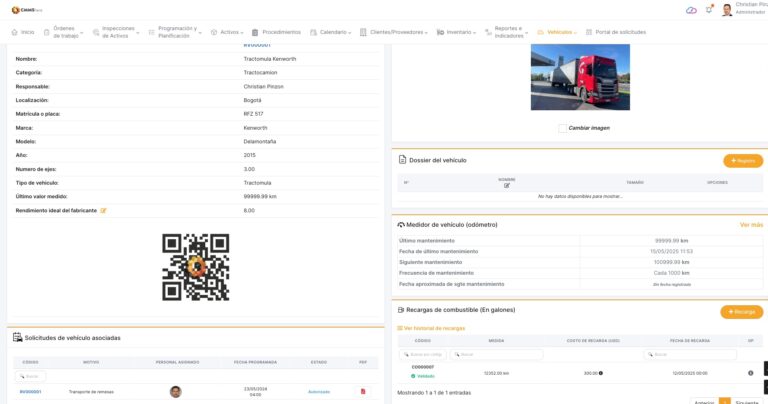Viewport: 768px width, 404px height.
Task: Click the vehicle QR code
Action: point(196,267)
